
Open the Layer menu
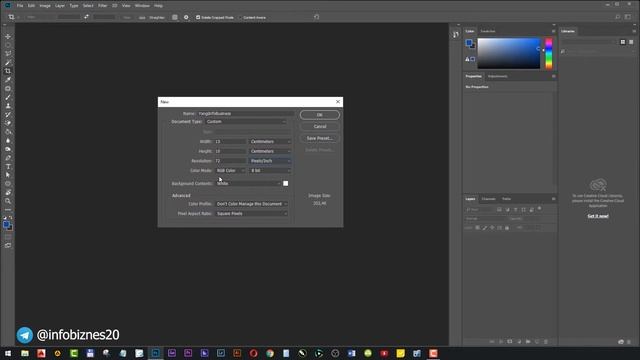click(60, 6)
